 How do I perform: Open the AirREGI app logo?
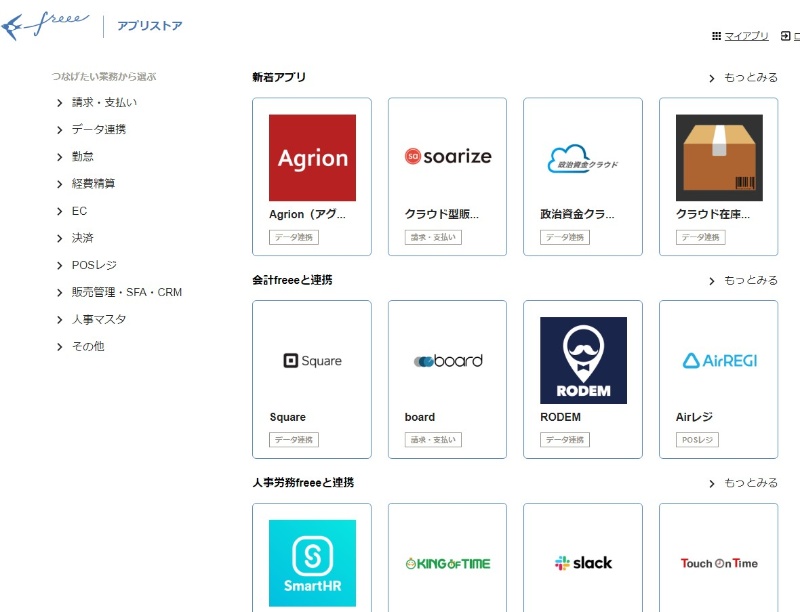coord(718,361)
